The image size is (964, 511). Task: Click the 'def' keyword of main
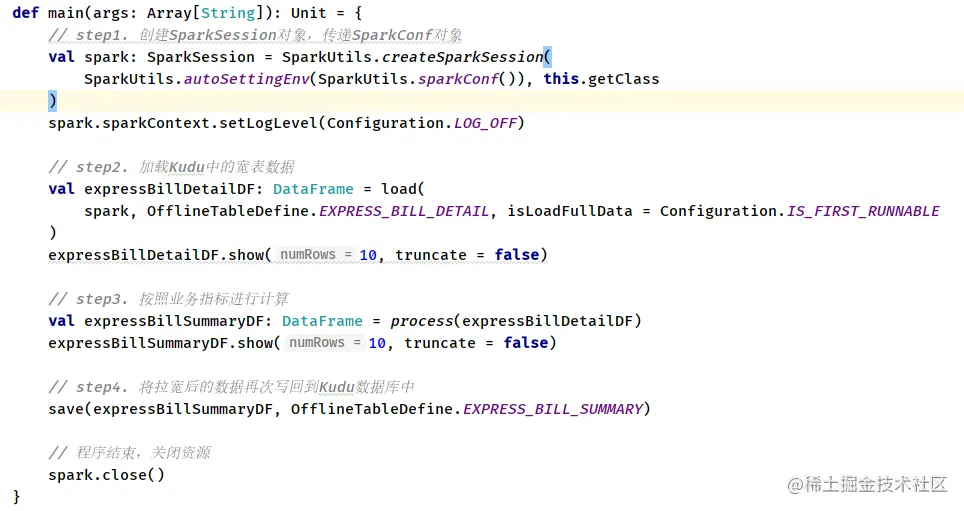click(x=25, y=13)
